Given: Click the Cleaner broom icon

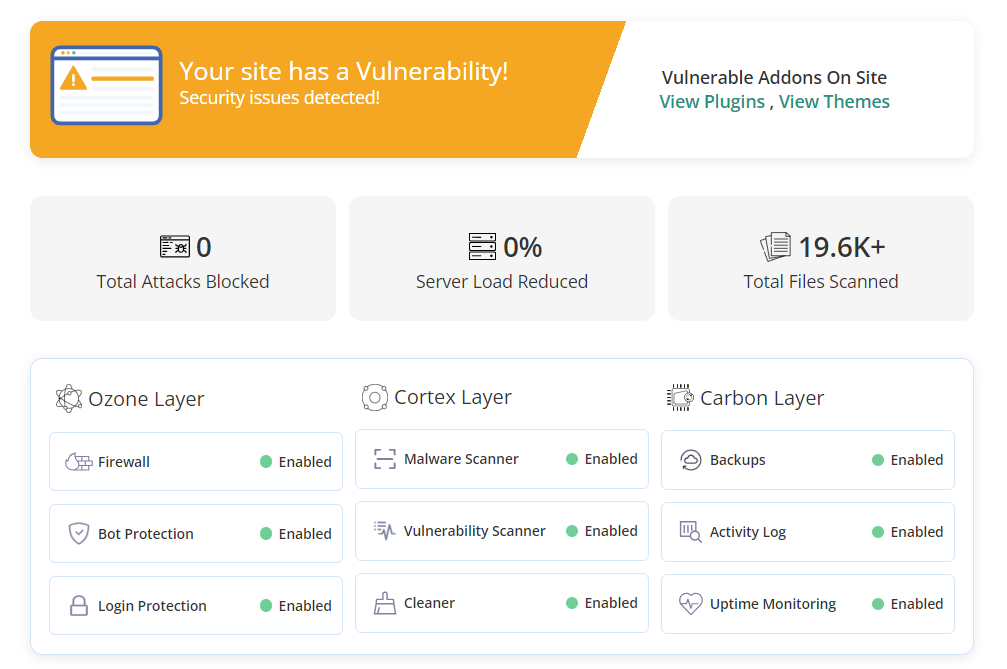Looking at the screenshot, I should [x=385, y=603].
